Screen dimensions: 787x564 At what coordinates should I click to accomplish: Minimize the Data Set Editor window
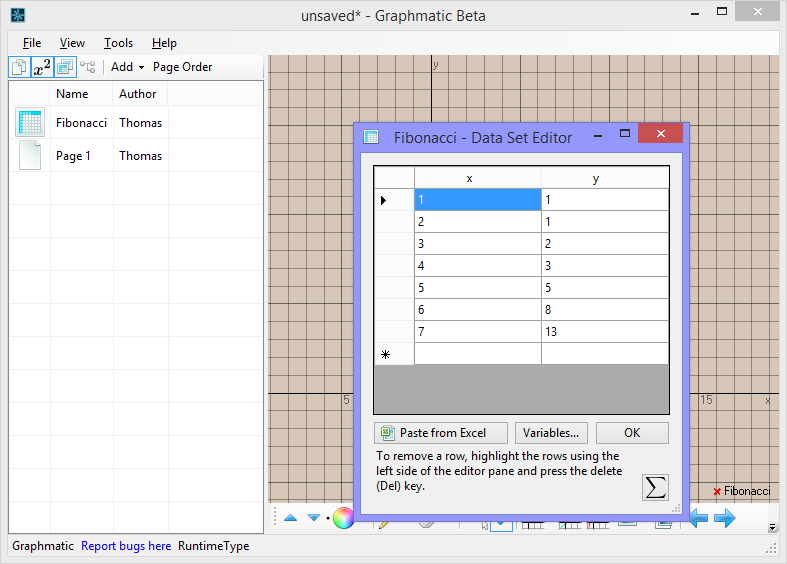coord(598,134)
